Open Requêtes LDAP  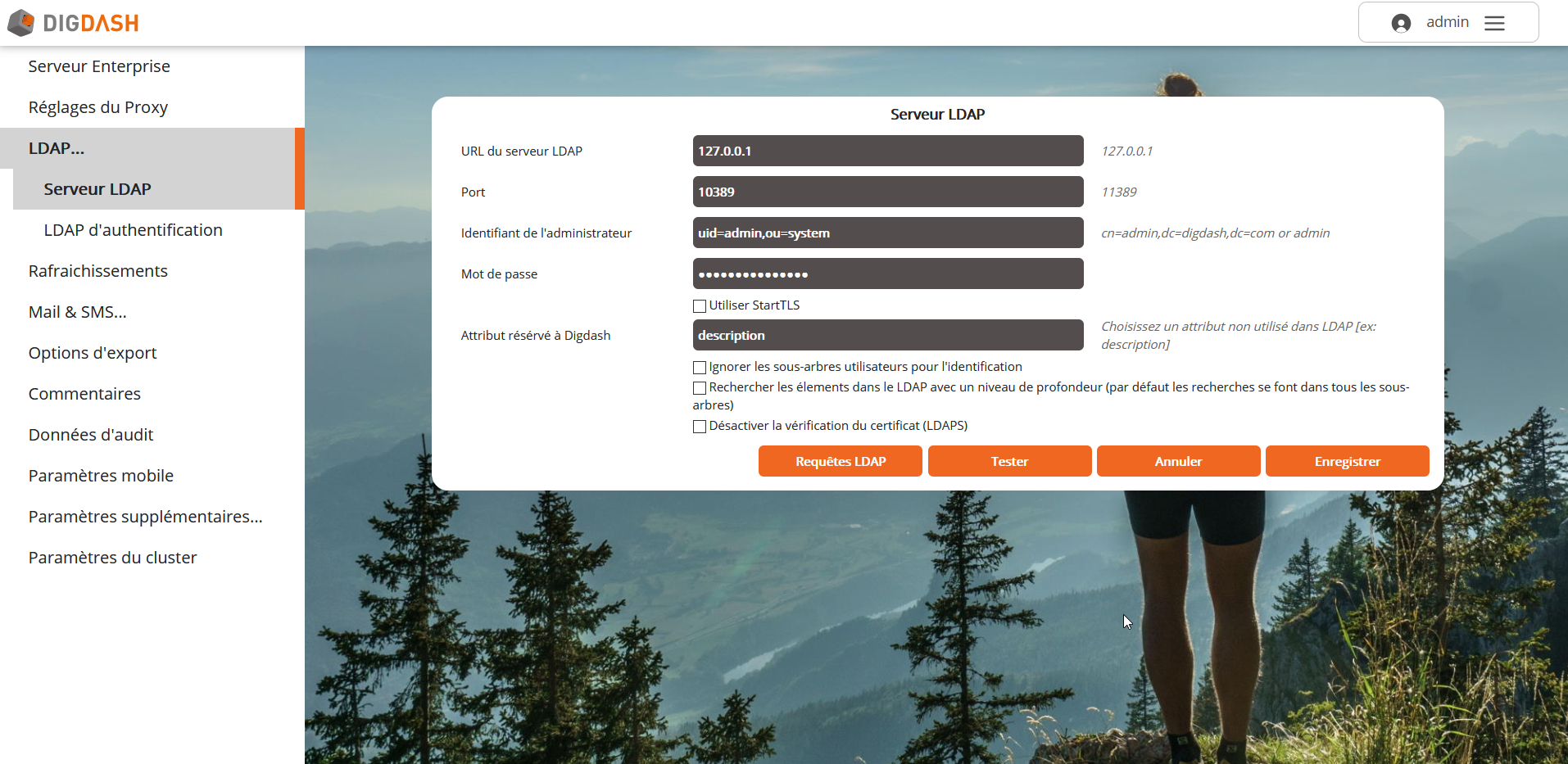click(x=840, y=461)
